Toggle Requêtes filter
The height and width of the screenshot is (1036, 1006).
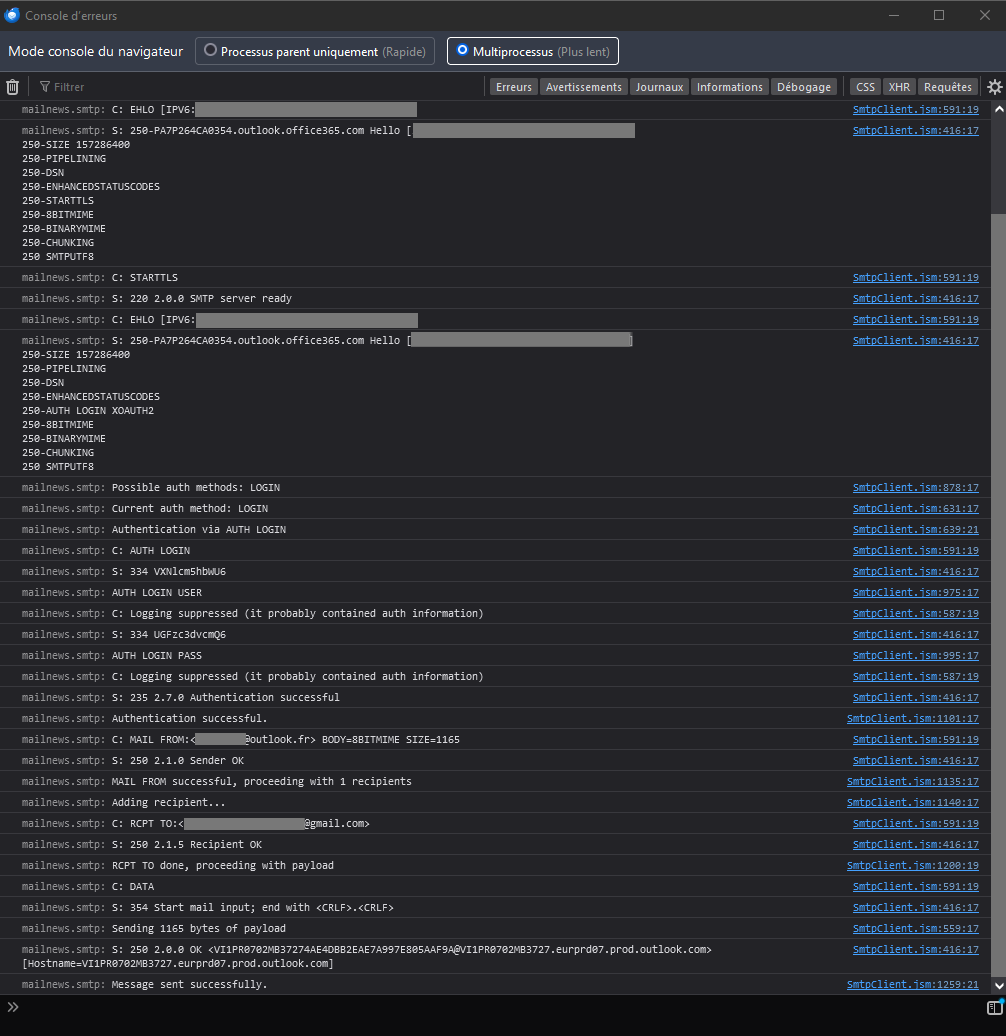click(947, 87)
